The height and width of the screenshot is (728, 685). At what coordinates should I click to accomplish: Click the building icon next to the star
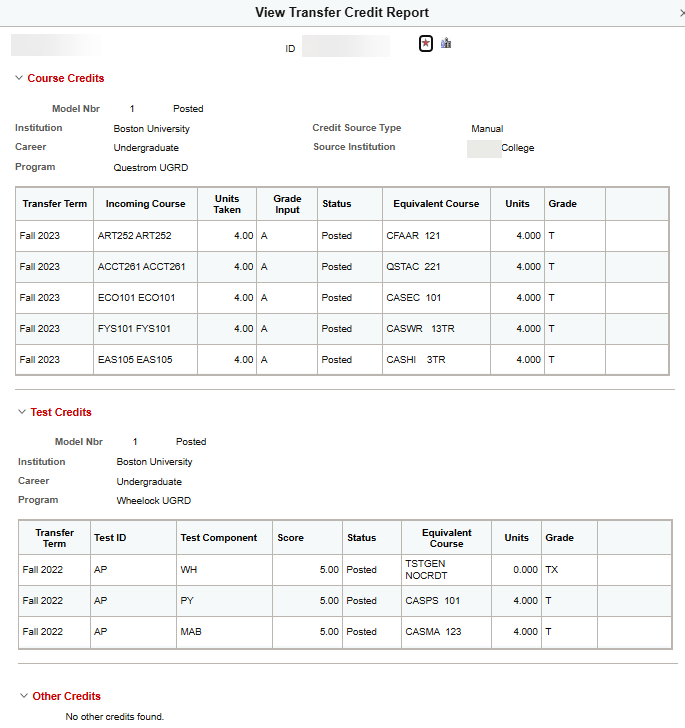(x=446, y=43)
